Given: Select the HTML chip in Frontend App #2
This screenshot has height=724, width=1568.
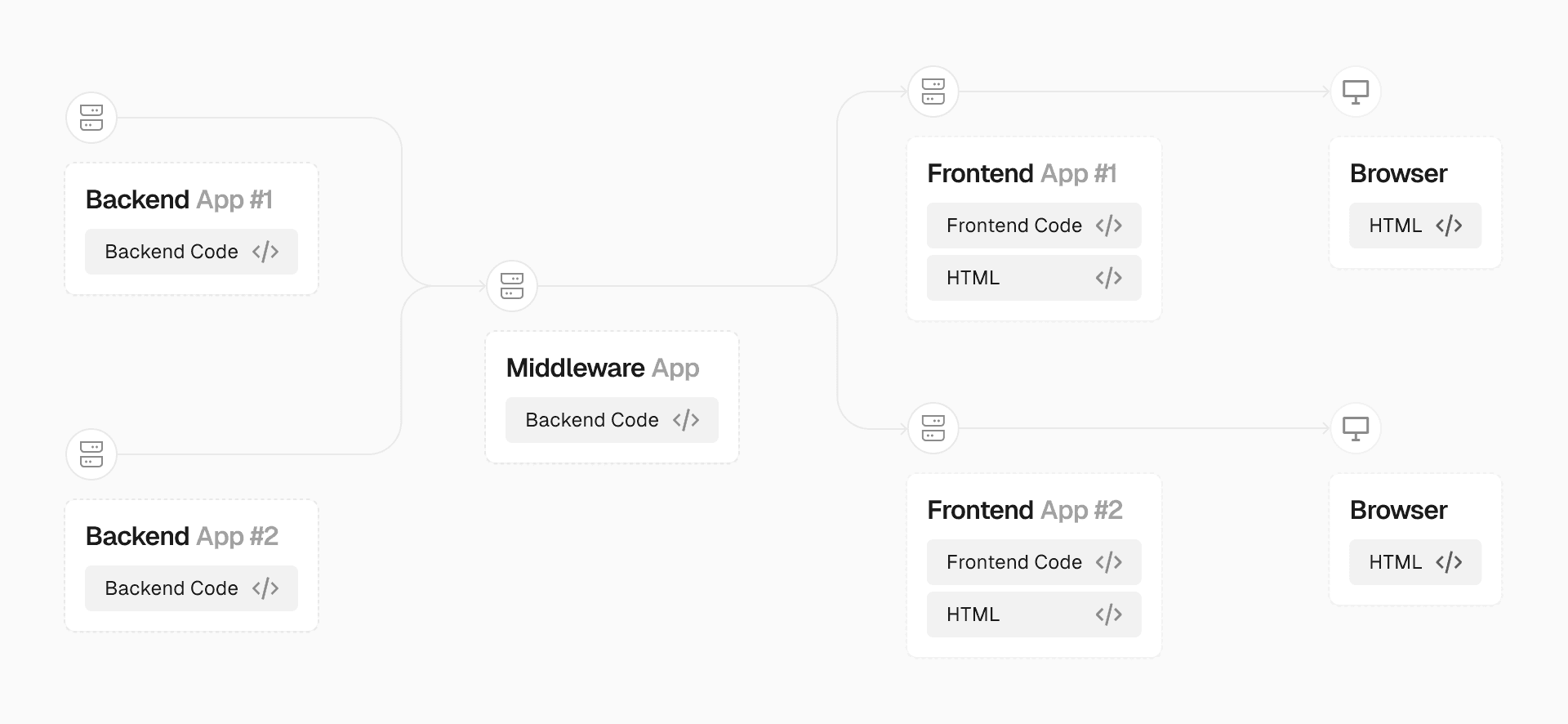Looking at the screenshot, I should tap(1034, 615).
